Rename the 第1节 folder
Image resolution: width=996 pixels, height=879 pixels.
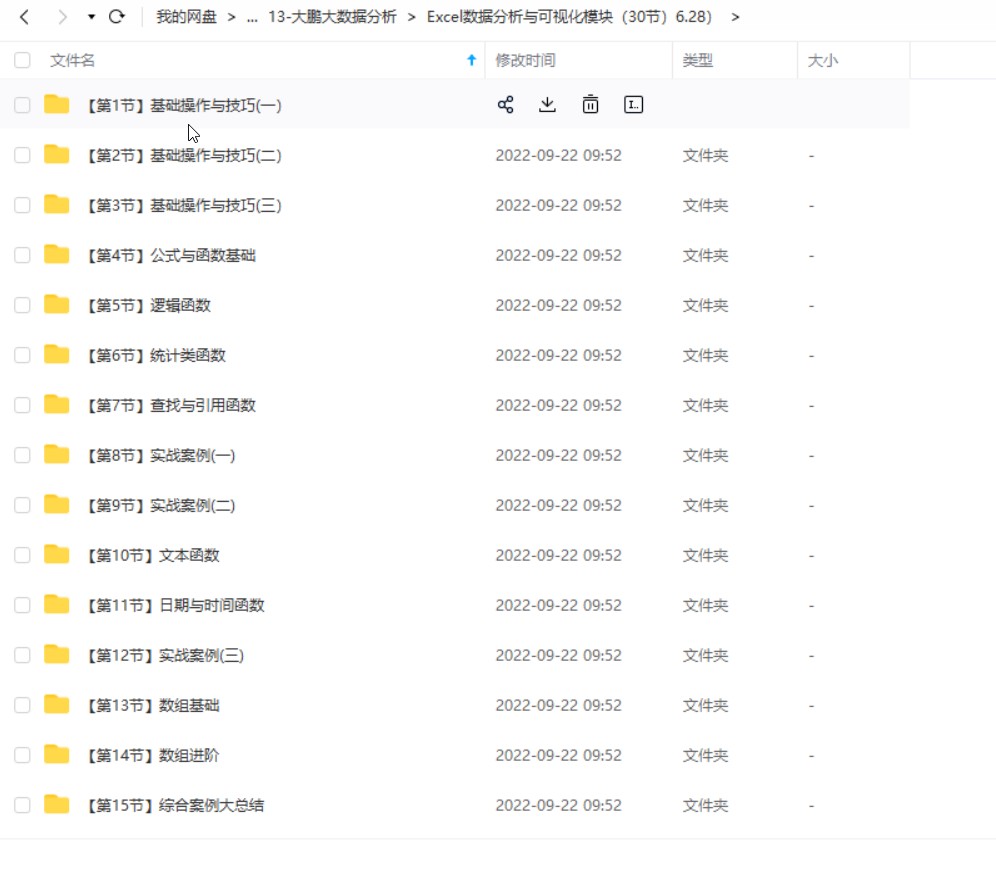pos(633,105)
